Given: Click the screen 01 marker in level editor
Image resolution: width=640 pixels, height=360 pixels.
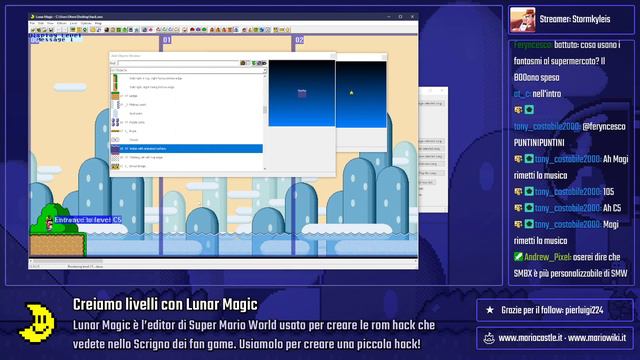Looking at the screenshot, I should tap(167, 40).
